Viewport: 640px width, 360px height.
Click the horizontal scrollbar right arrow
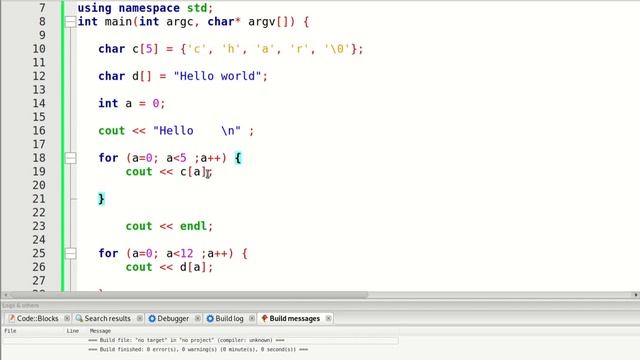tap(636, 295)
